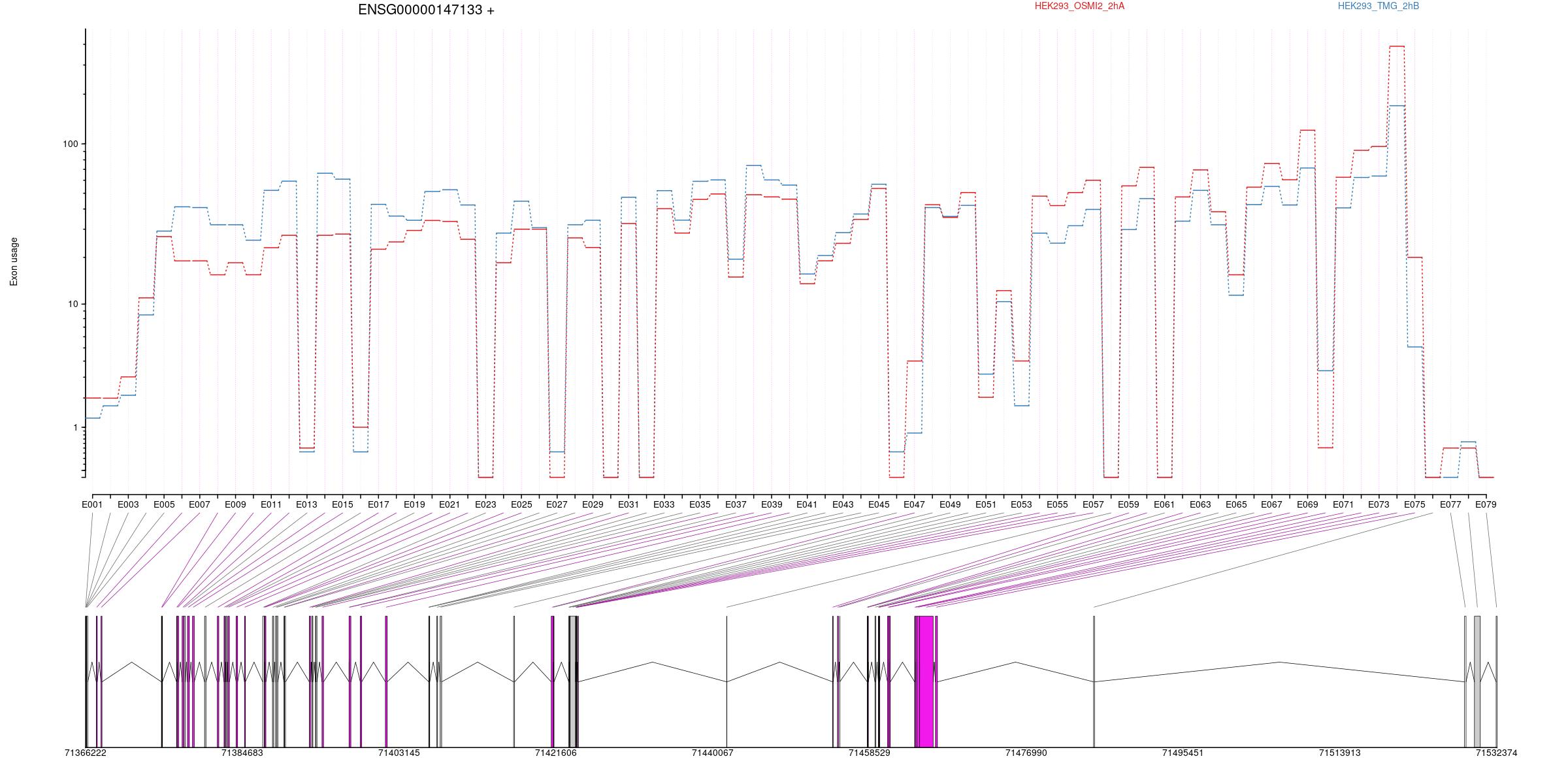This screenshot has height=784, width=1568.
Task: Click exon label E009
Action: point(235,504)
